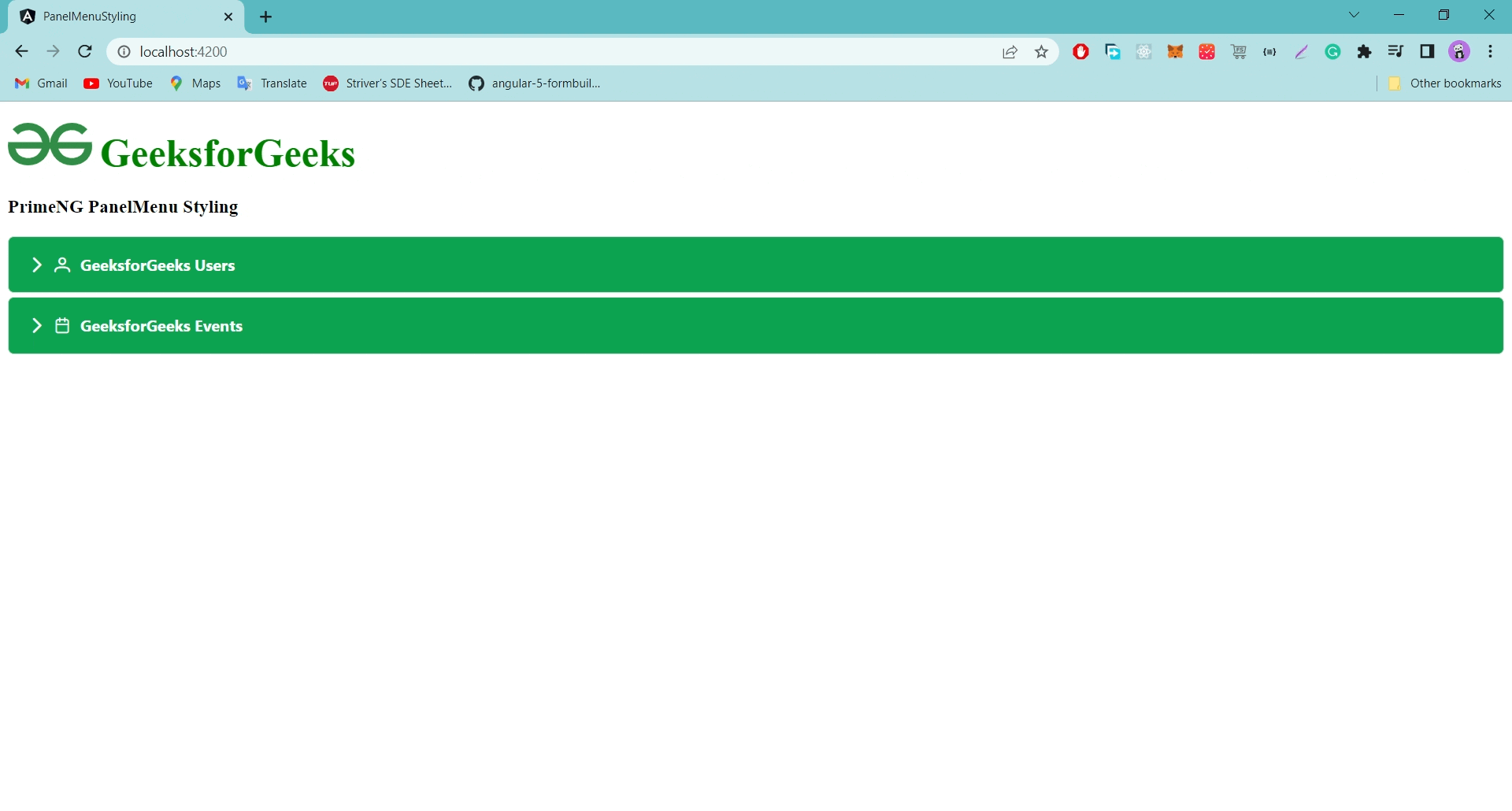Open the browser customization menu
The image size is (1512, 811).
point(1489,51)
